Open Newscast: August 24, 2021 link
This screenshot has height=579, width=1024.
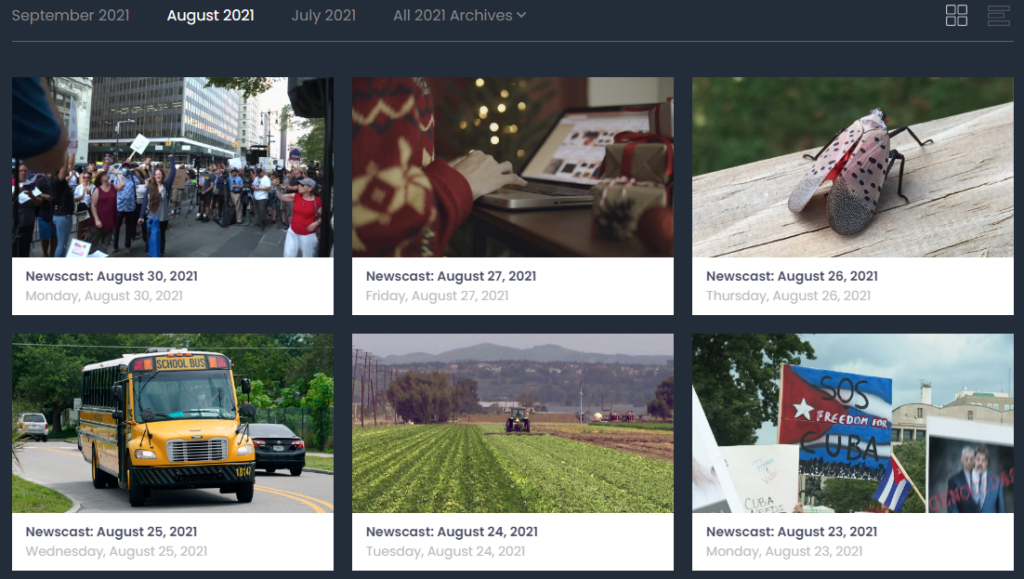click(x=452, y=532)
